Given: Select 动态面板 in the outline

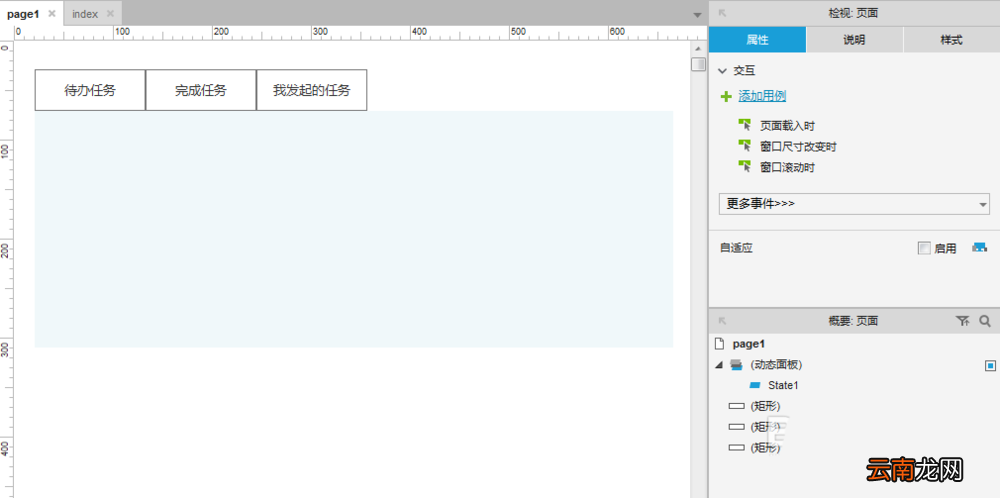Looking at the screenshot, I should point(776,365).
